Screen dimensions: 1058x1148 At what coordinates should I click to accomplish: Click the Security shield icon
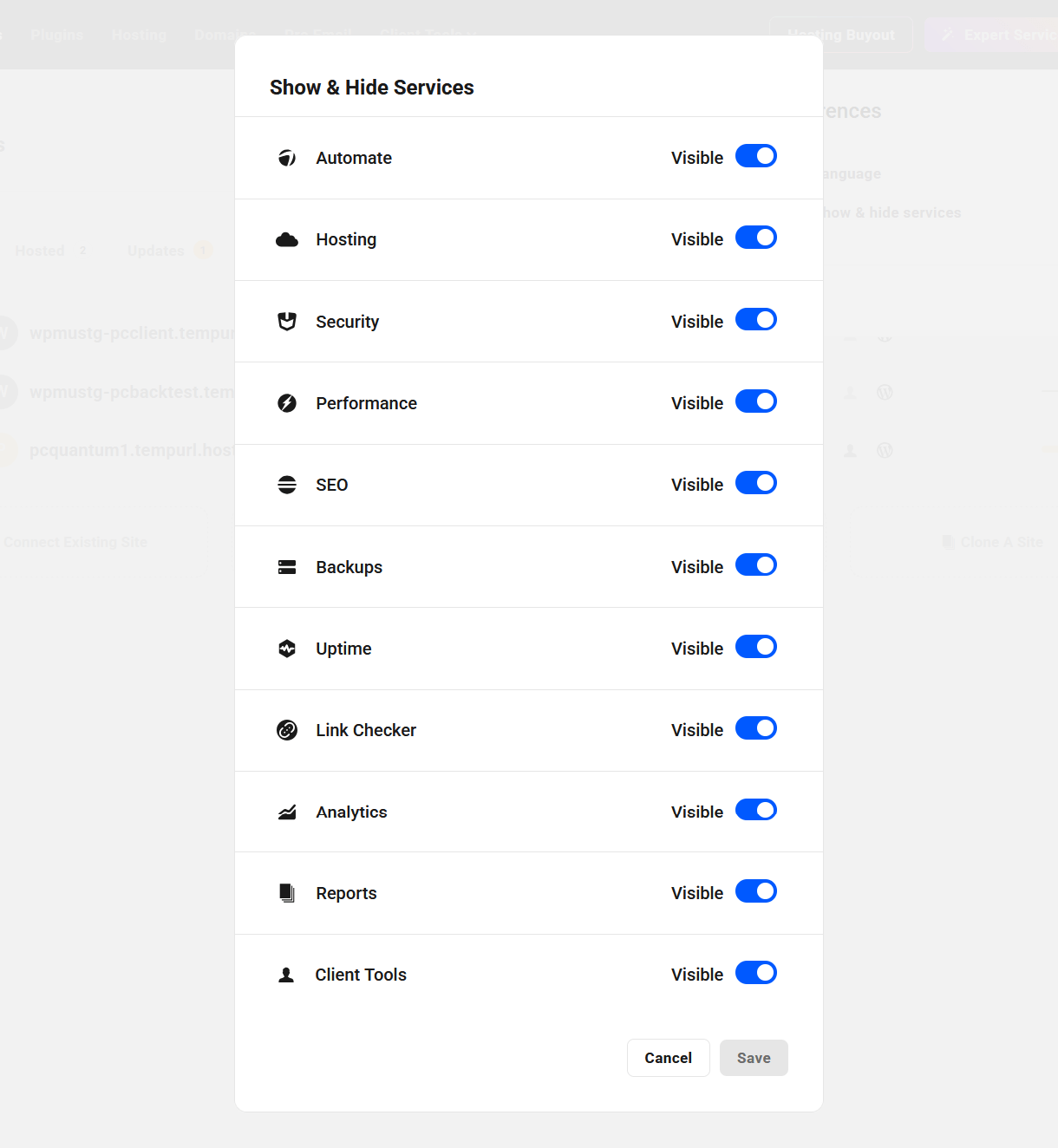[x=287, y=322]
